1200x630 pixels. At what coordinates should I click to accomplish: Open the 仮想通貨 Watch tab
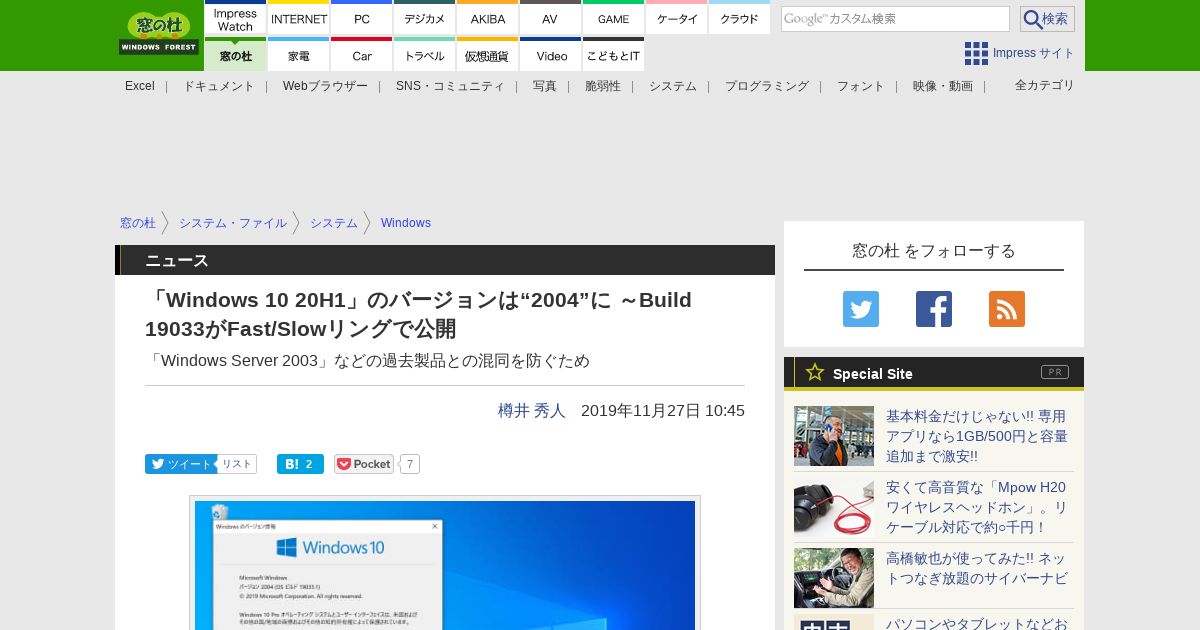pyautogui.click(x=488, y=55)
